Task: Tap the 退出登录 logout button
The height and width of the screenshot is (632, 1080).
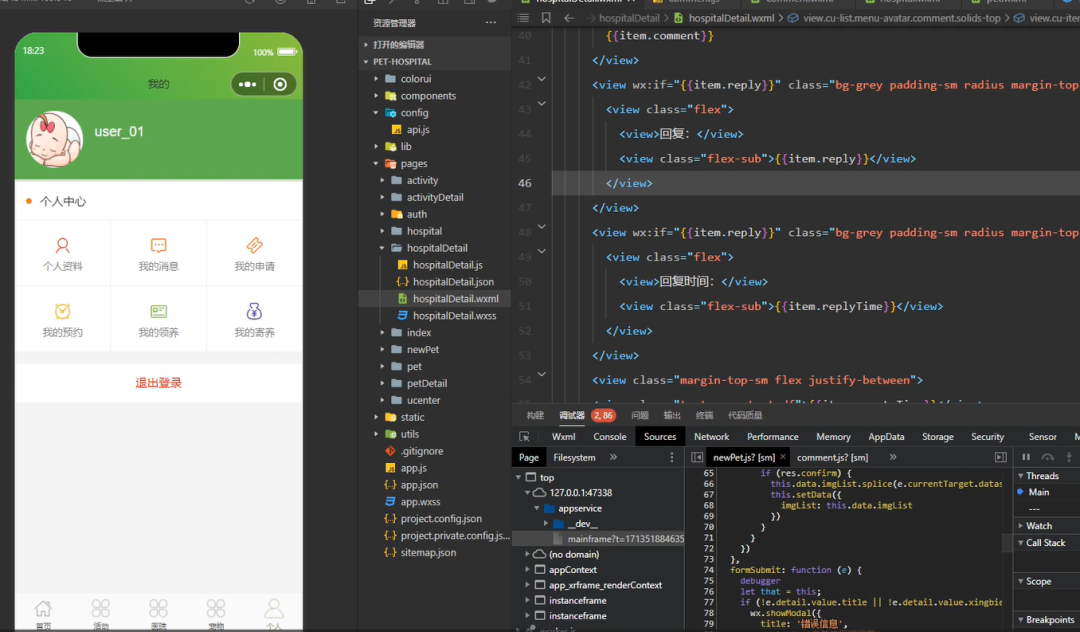Action: (x=158, y=383)
